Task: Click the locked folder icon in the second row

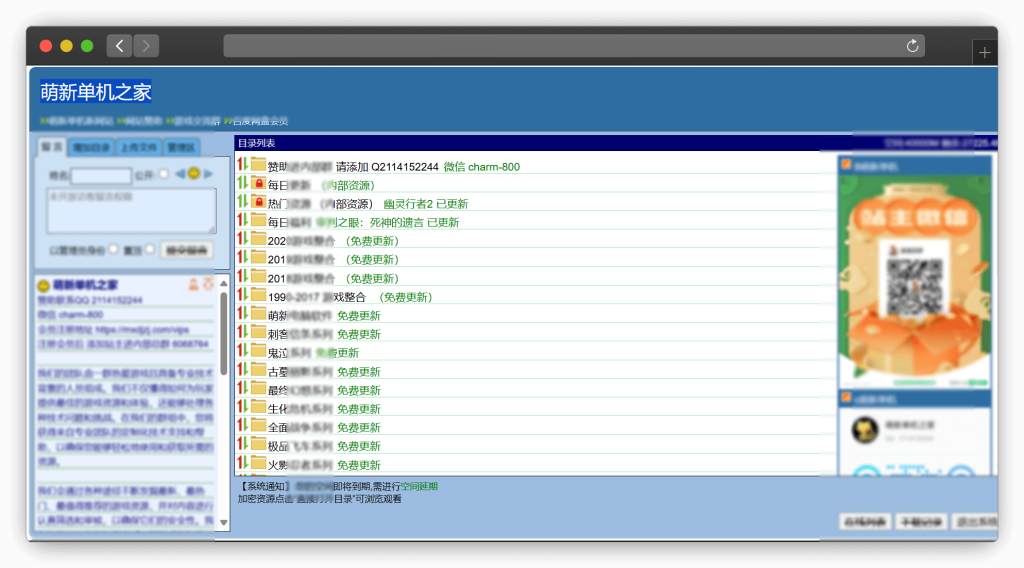Action: coord(258,184)
